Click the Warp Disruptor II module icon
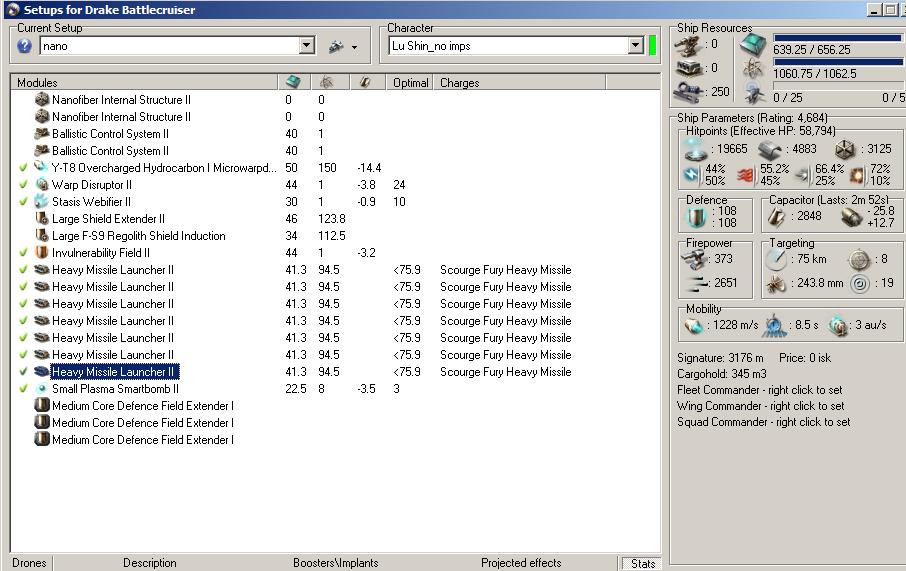The width and height of the screenshot is (906, 571). (x=42, y=184)
